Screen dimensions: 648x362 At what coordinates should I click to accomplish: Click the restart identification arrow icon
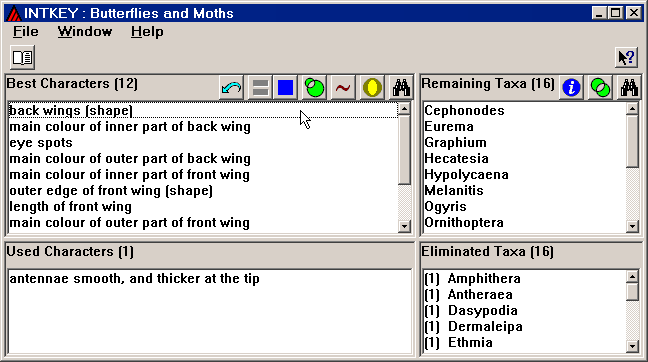tap(231, 88)
